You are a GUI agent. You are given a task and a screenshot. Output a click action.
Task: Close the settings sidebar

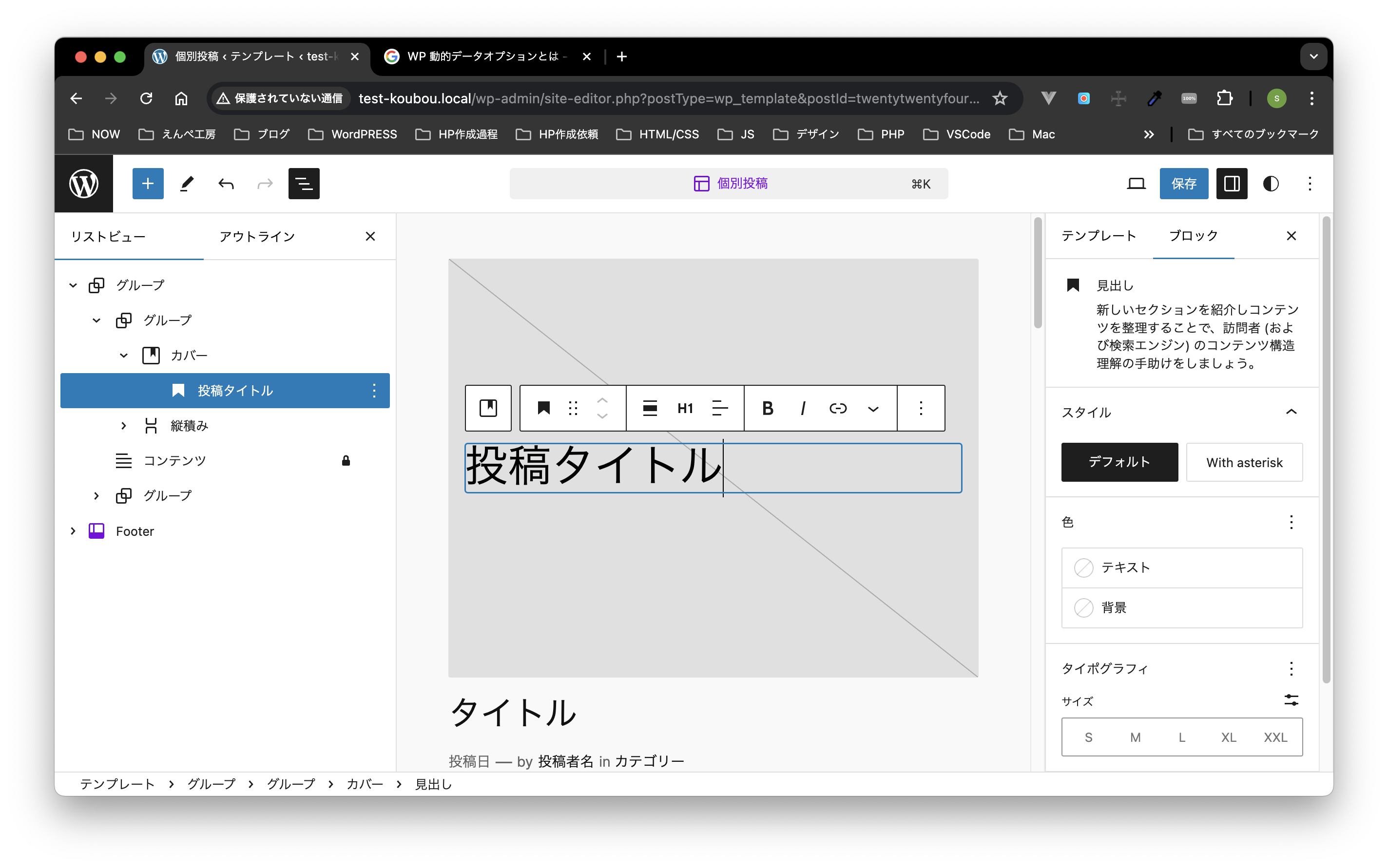coord(1291,236)
